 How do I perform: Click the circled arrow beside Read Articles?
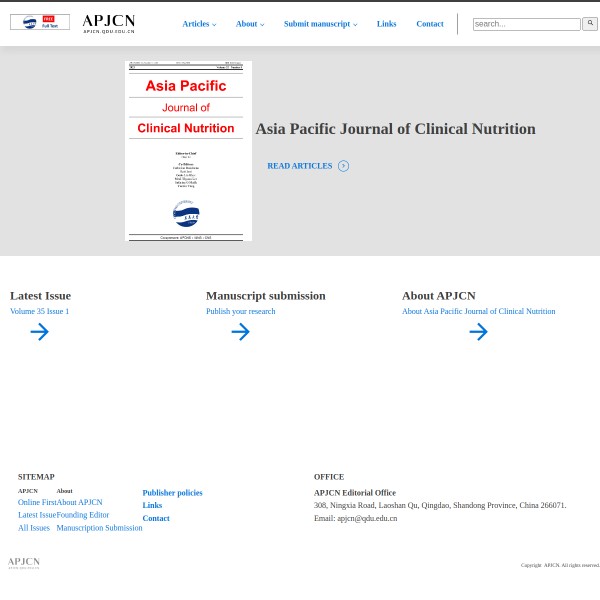tap(343, 166)
